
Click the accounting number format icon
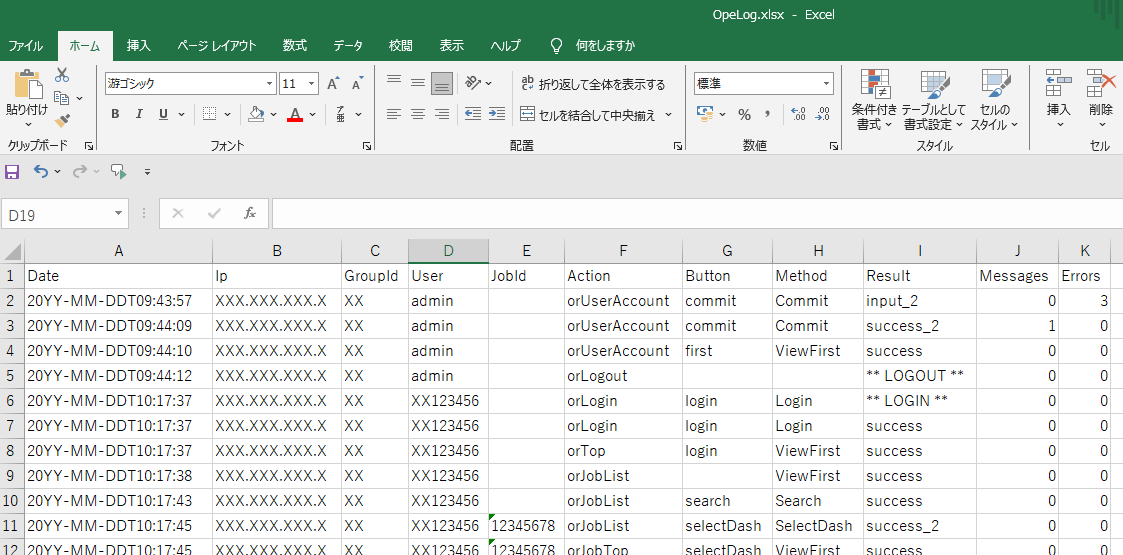tap(705, 114)
